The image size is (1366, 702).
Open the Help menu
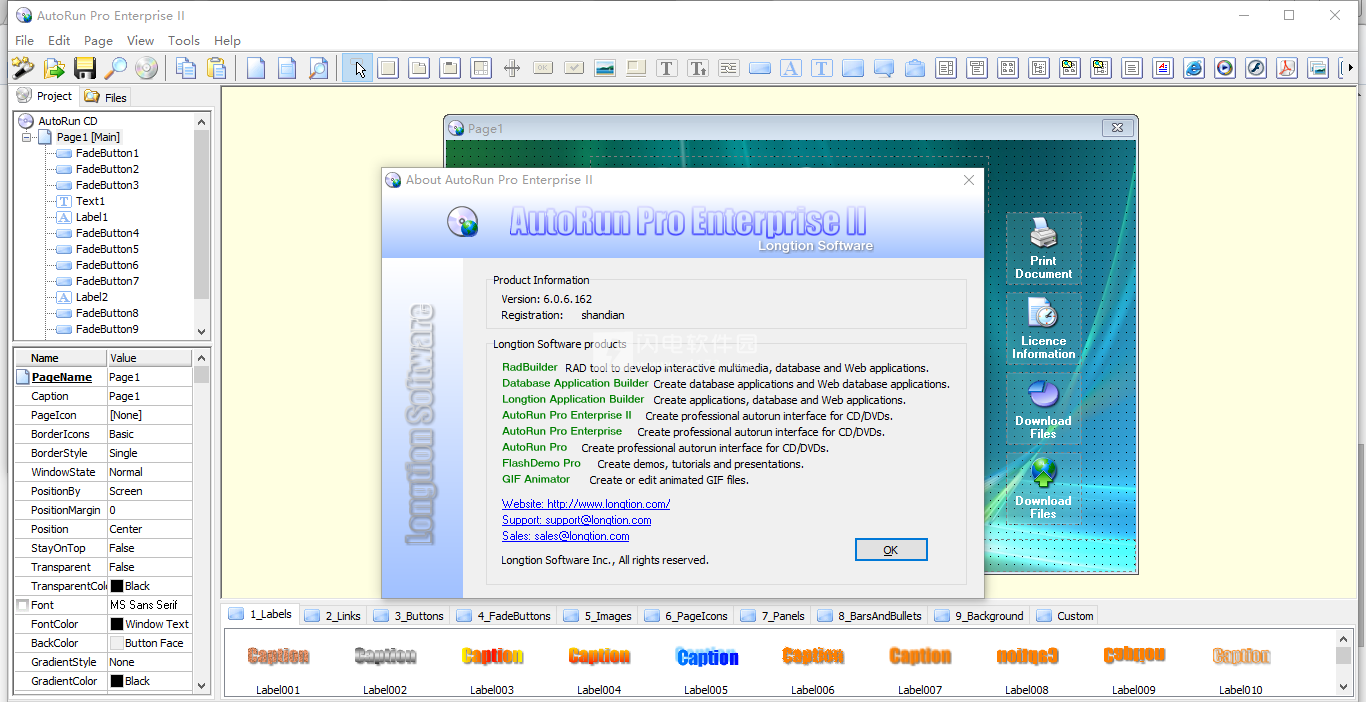(x=227, y=41)
